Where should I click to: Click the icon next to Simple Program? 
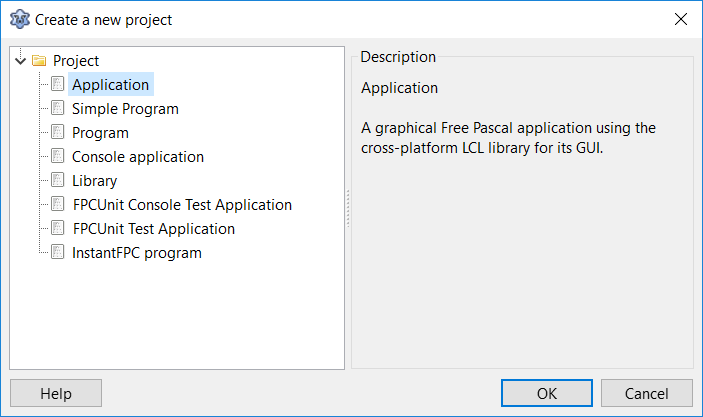tap(57, 109)
